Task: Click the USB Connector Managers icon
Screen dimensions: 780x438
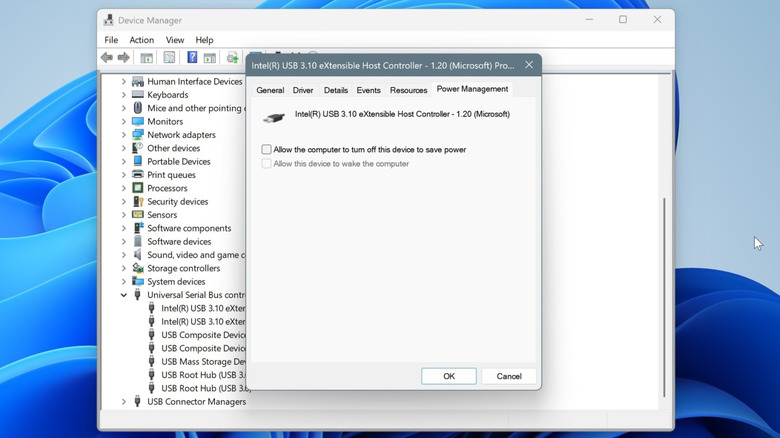Action: click(x=138, y=401)
